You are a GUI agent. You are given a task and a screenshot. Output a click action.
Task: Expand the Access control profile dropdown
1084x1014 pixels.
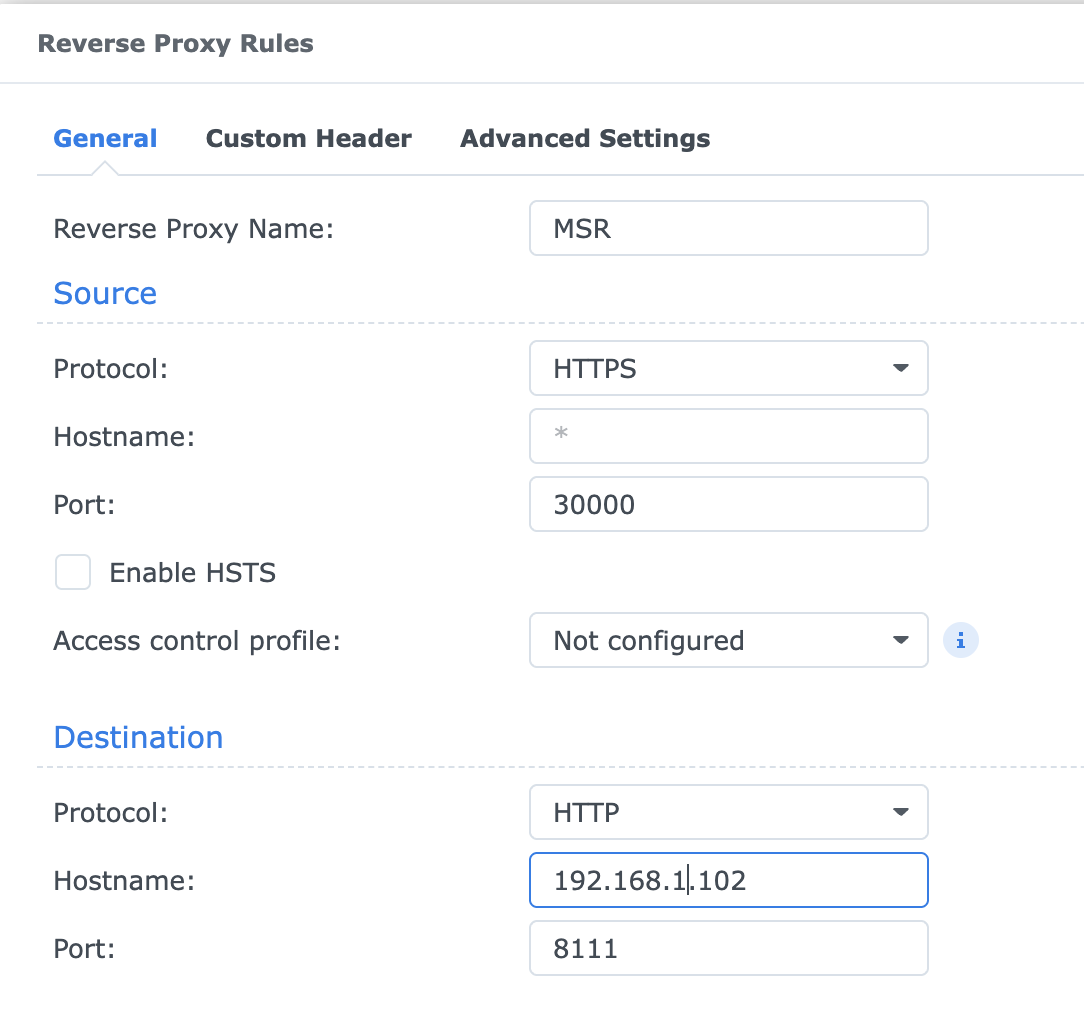click(x=729, y=640)
